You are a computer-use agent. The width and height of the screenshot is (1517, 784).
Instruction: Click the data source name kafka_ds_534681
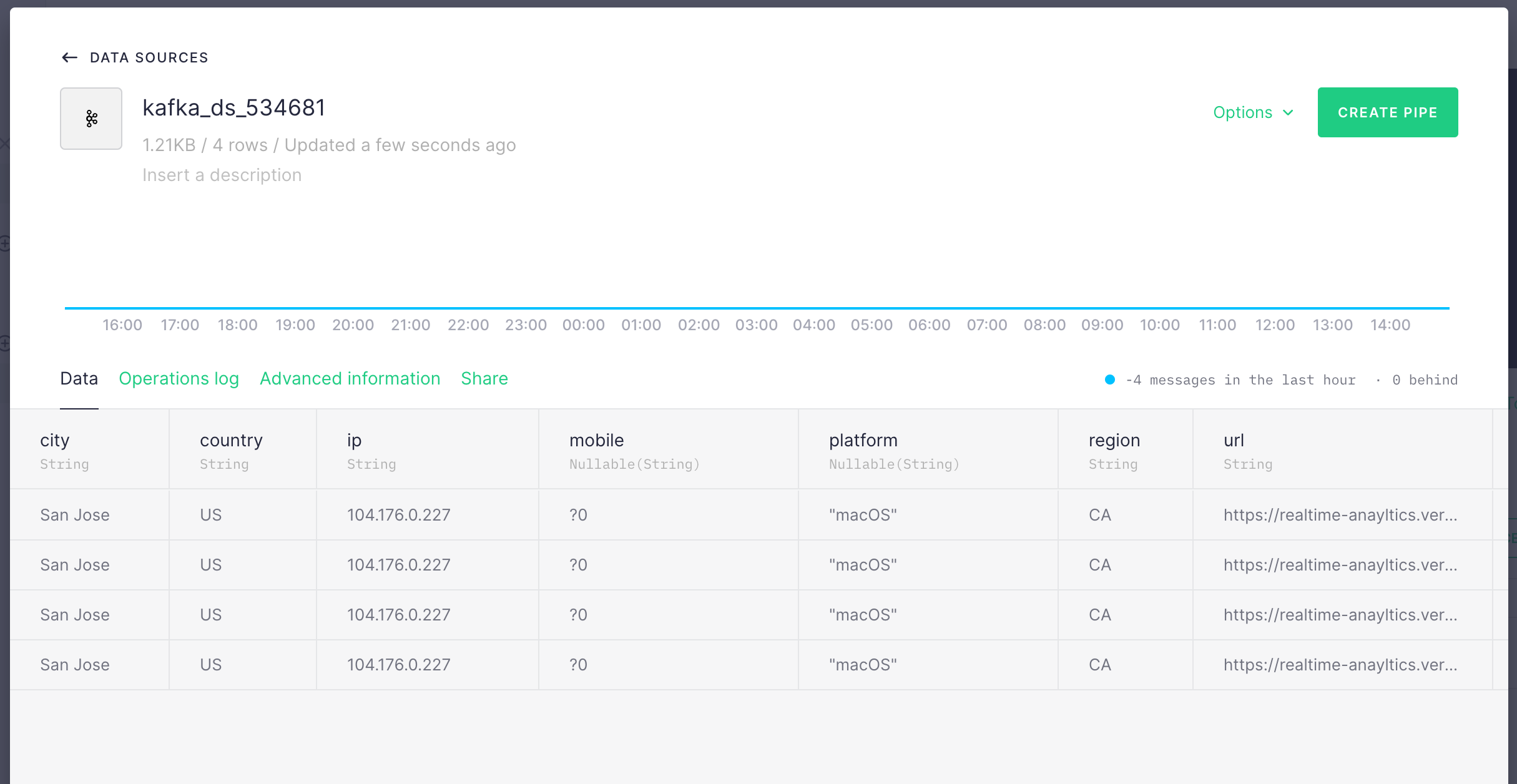pos(233,107)
